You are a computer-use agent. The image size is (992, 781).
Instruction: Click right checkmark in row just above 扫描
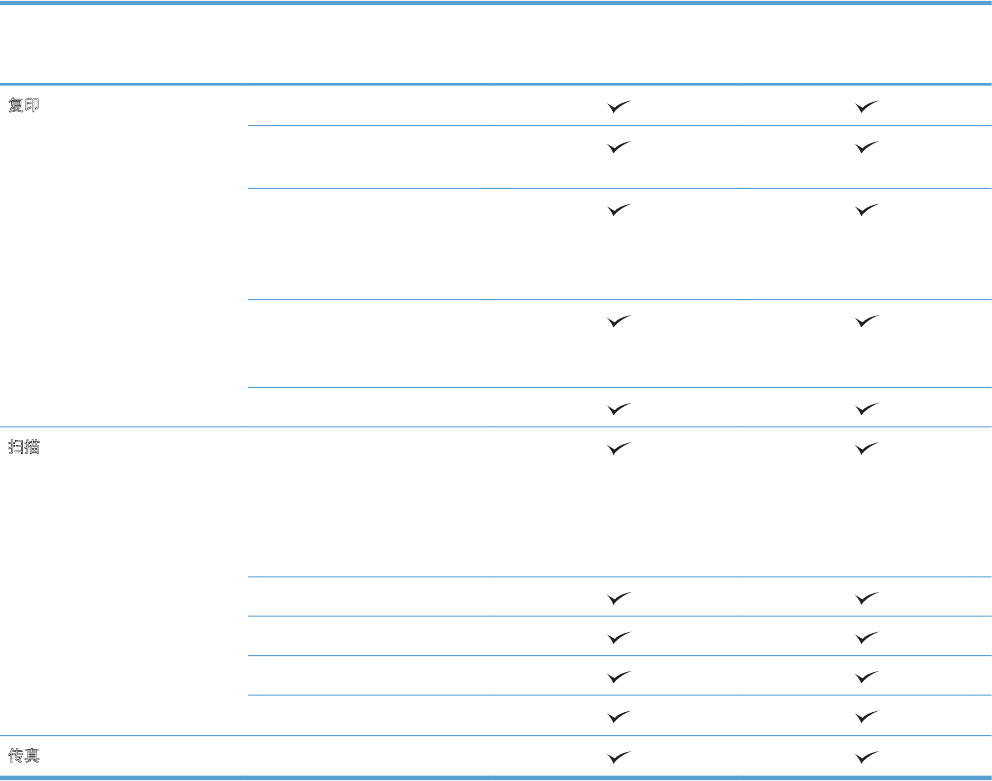click(x=867, y=408)
